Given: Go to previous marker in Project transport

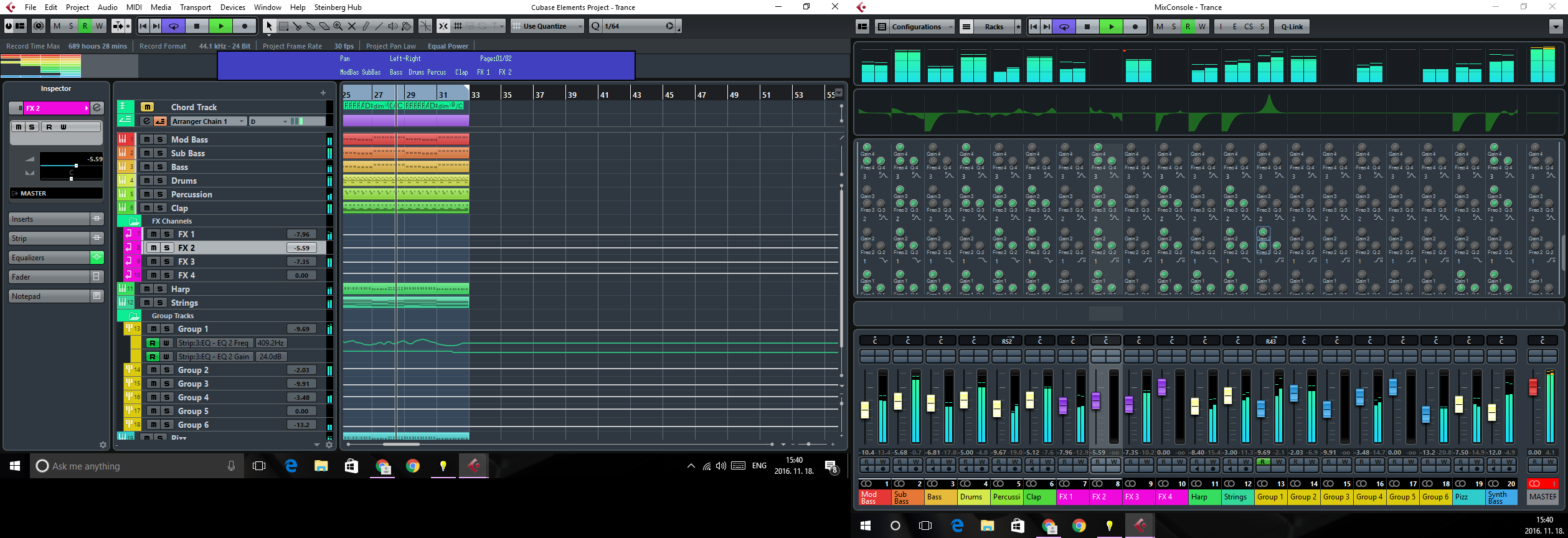Looking at the screenshot, I should point(143,26).
